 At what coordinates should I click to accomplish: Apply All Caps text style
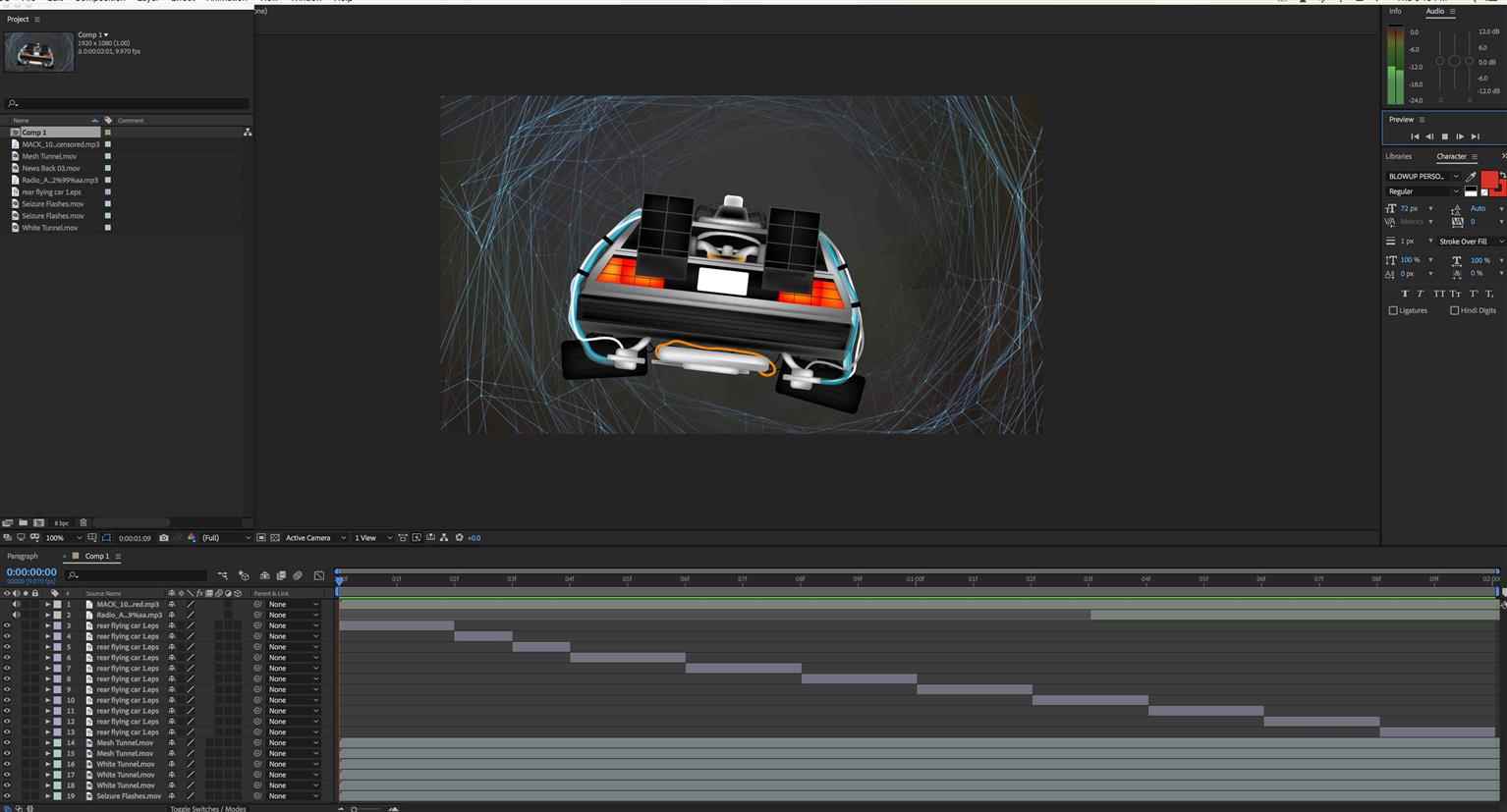pos(1439,294)
